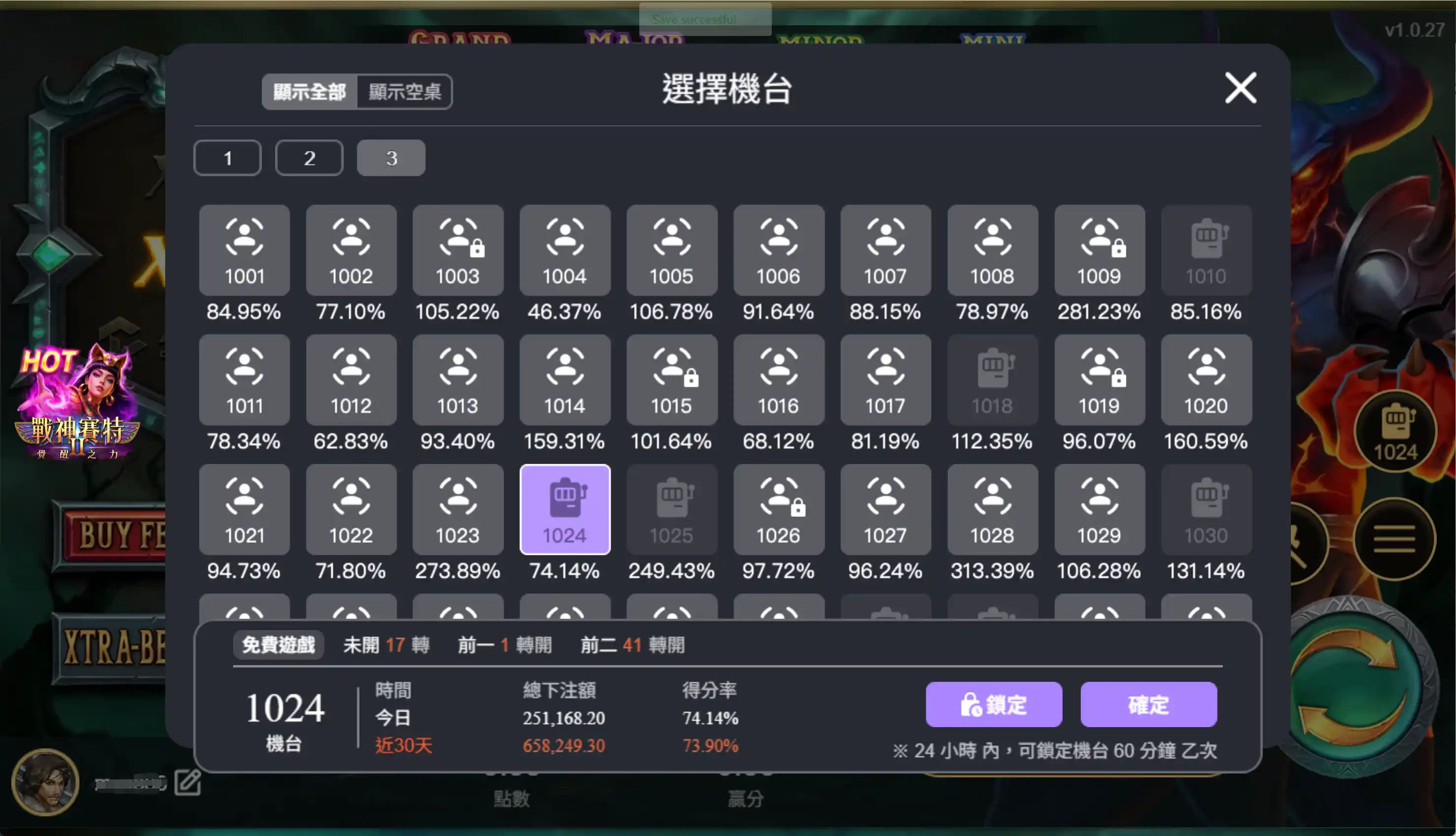This screenshot has width=1456, height=836.
Task: Toggle 顯示全部 show-all filter
Action: click(x=310, y=91)
